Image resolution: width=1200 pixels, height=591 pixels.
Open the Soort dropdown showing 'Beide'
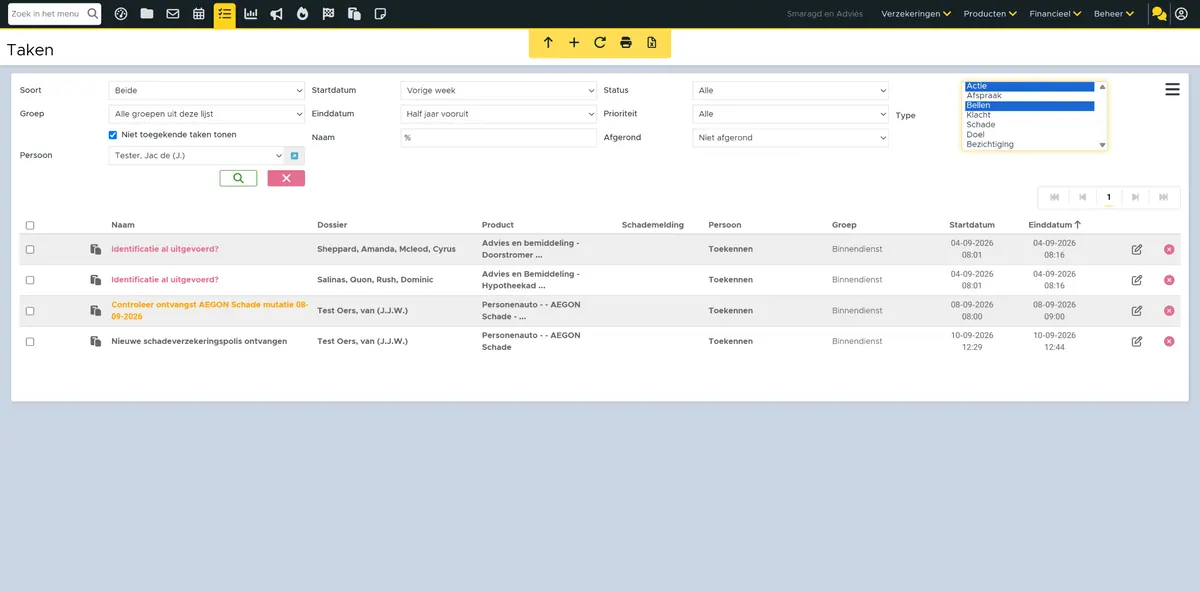coord(206,91)
